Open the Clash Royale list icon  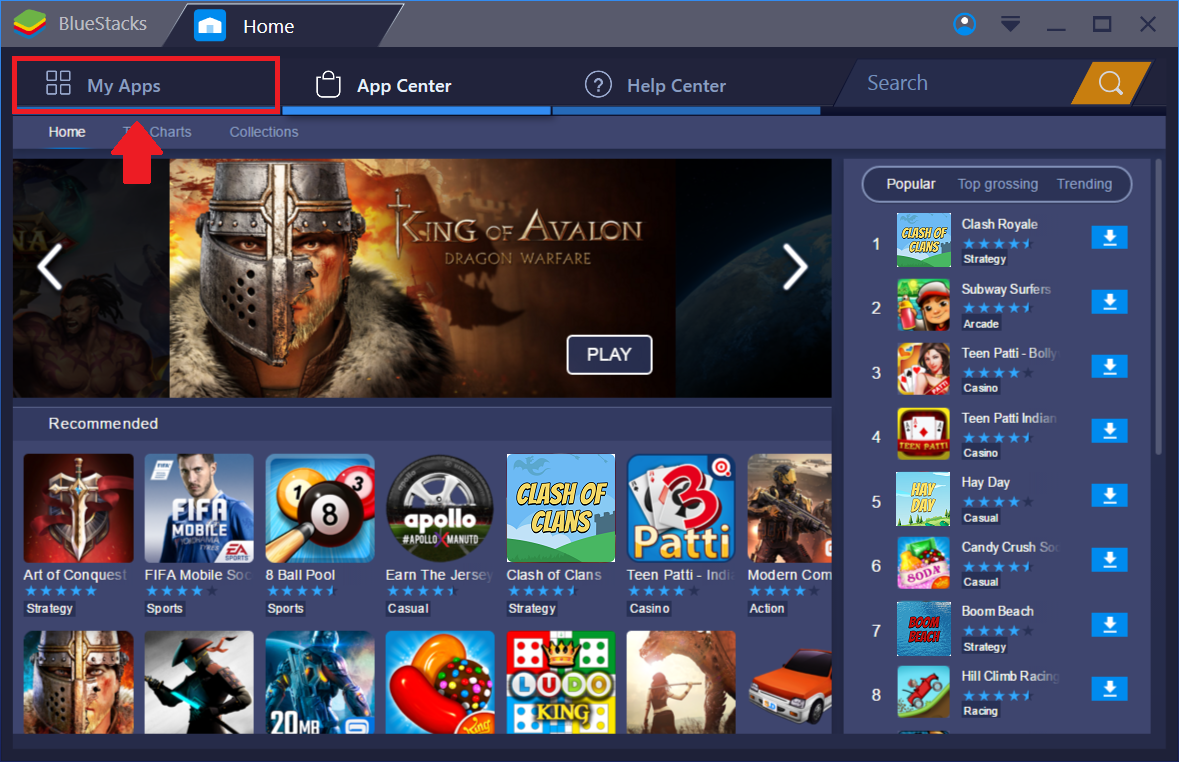click(x=923, y=240)
